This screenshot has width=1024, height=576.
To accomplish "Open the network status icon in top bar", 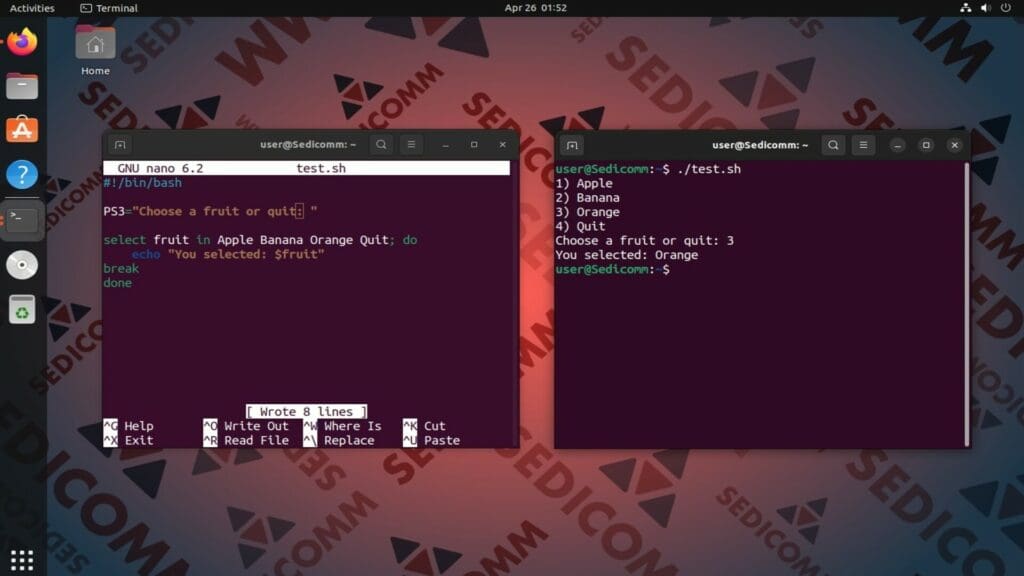I will point(965,8).
